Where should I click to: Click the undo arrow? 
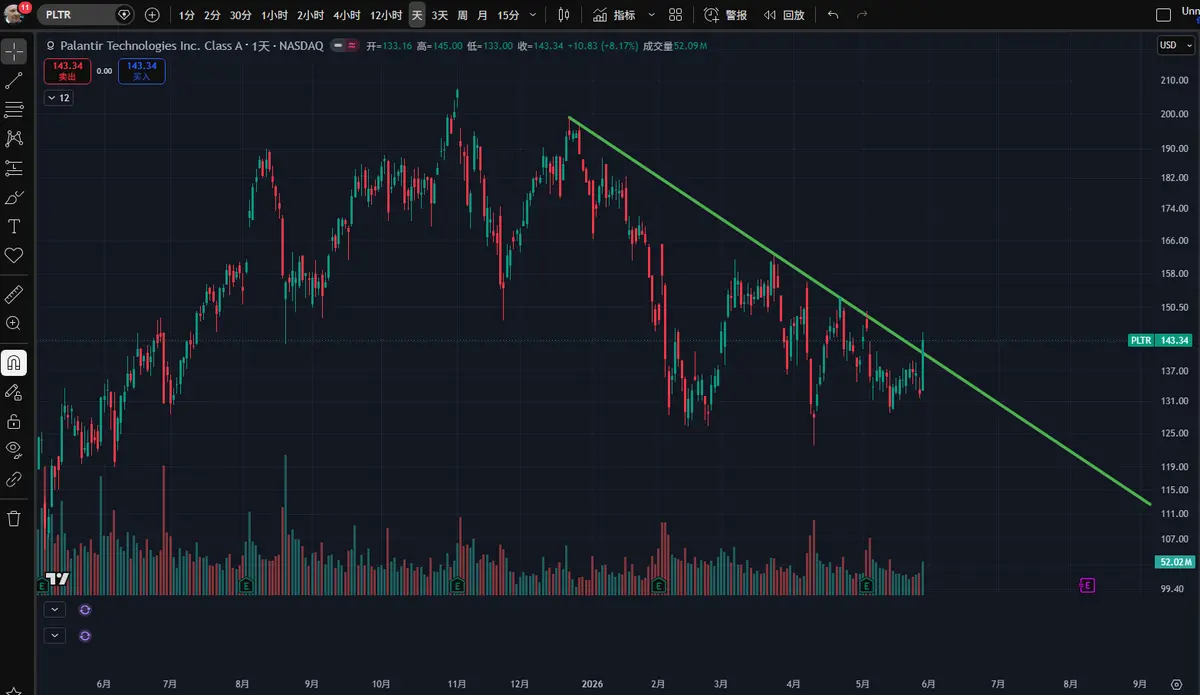pyautogui.click(x=833, y=15)
